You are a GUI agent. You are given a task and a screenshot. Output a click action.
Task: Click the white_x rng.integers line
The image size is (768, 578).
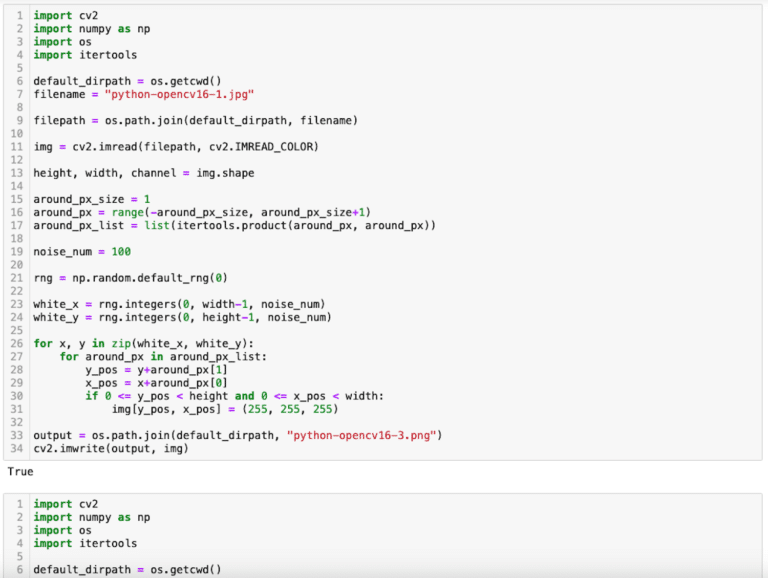pyautogui.click(x=179, y=304)
